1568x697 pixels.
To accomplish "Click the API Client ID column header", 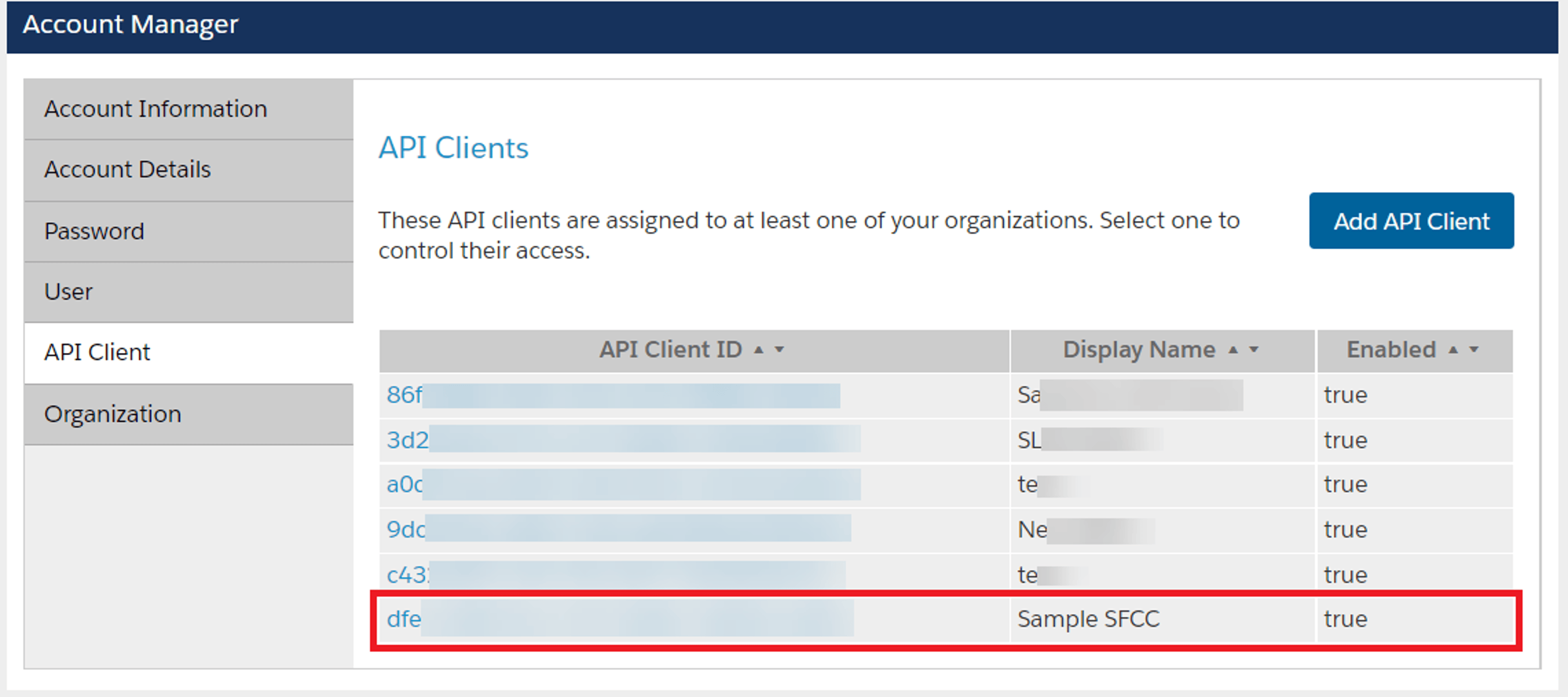I will (x=694, y=351).
